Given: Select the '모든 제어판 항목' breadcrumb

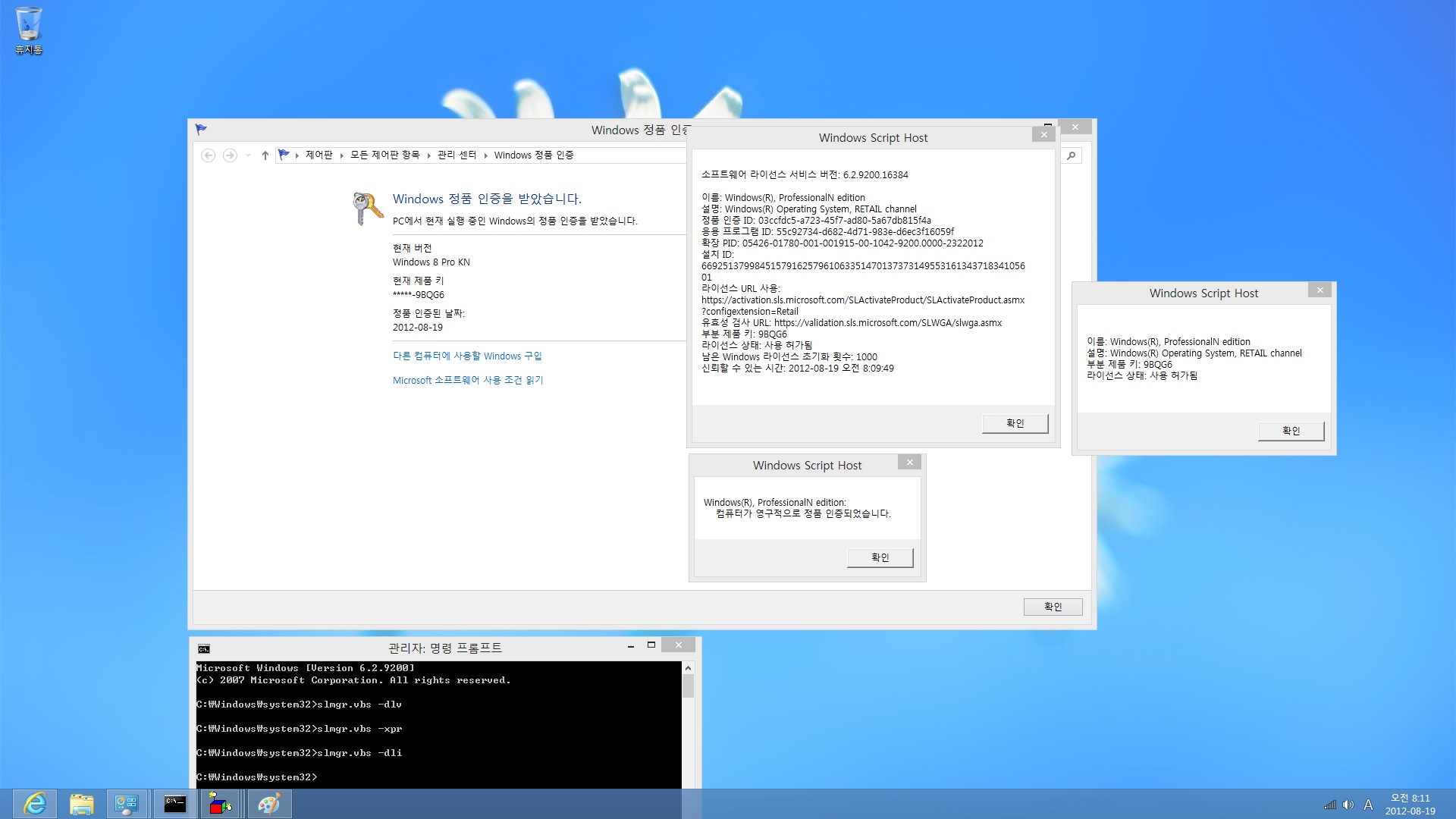Looking at the screenshot, I should (384, 155).
